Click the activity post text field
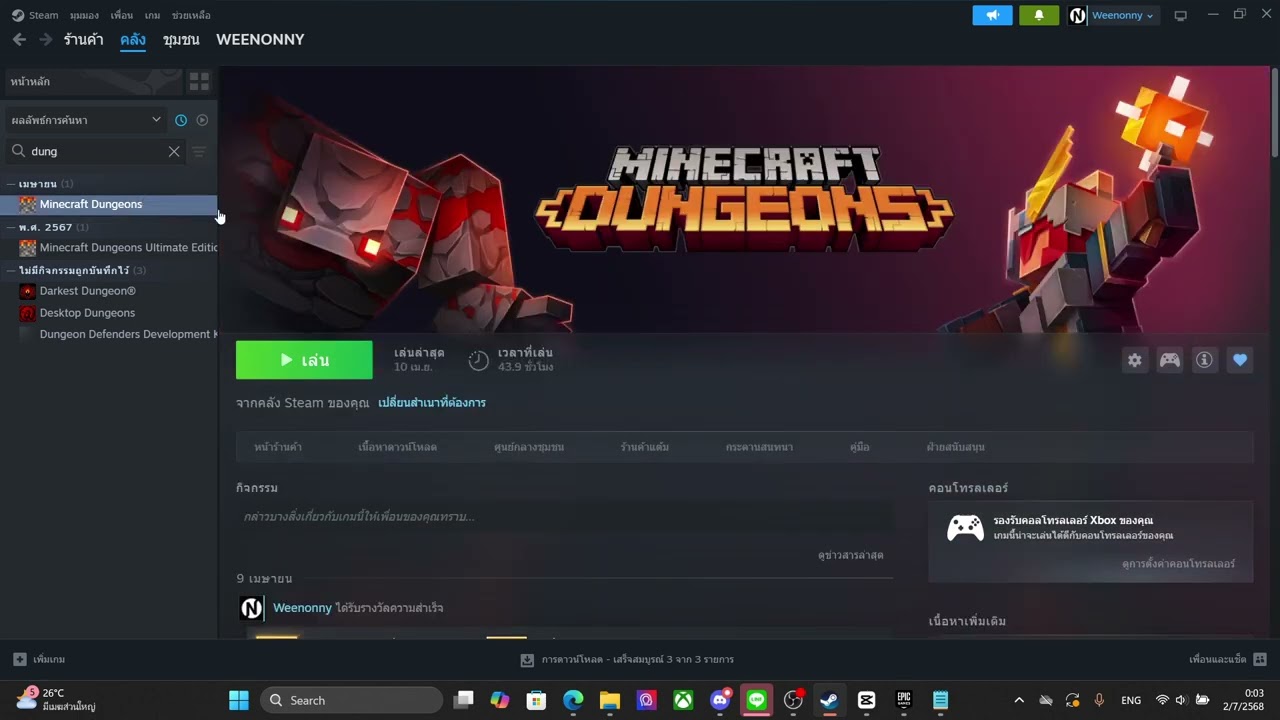The image size is (1280, 720). click(564, 517)
